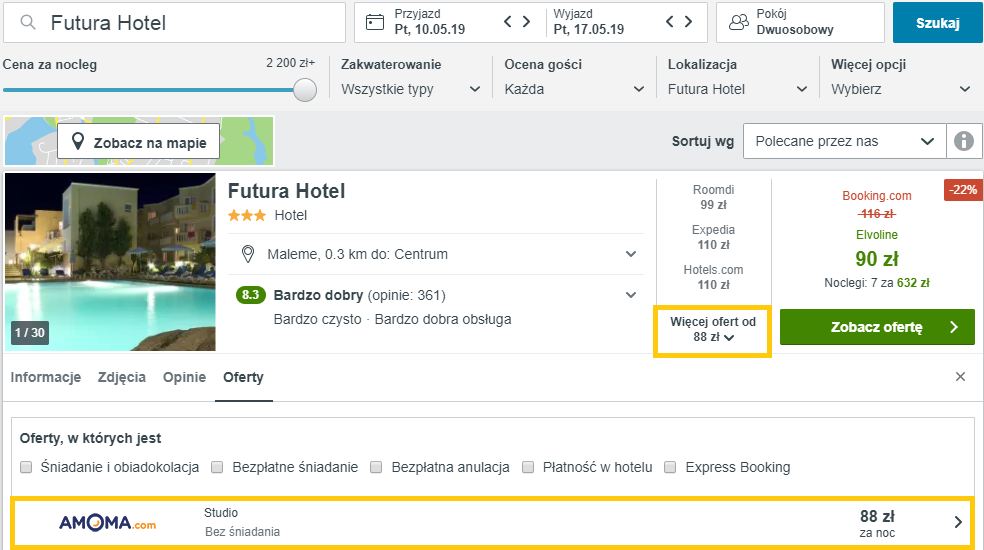Image resolution: width=984 pixels, height=550 pixels.
Task: Open Ocena gości dropdown
Action: click(574, 89)
